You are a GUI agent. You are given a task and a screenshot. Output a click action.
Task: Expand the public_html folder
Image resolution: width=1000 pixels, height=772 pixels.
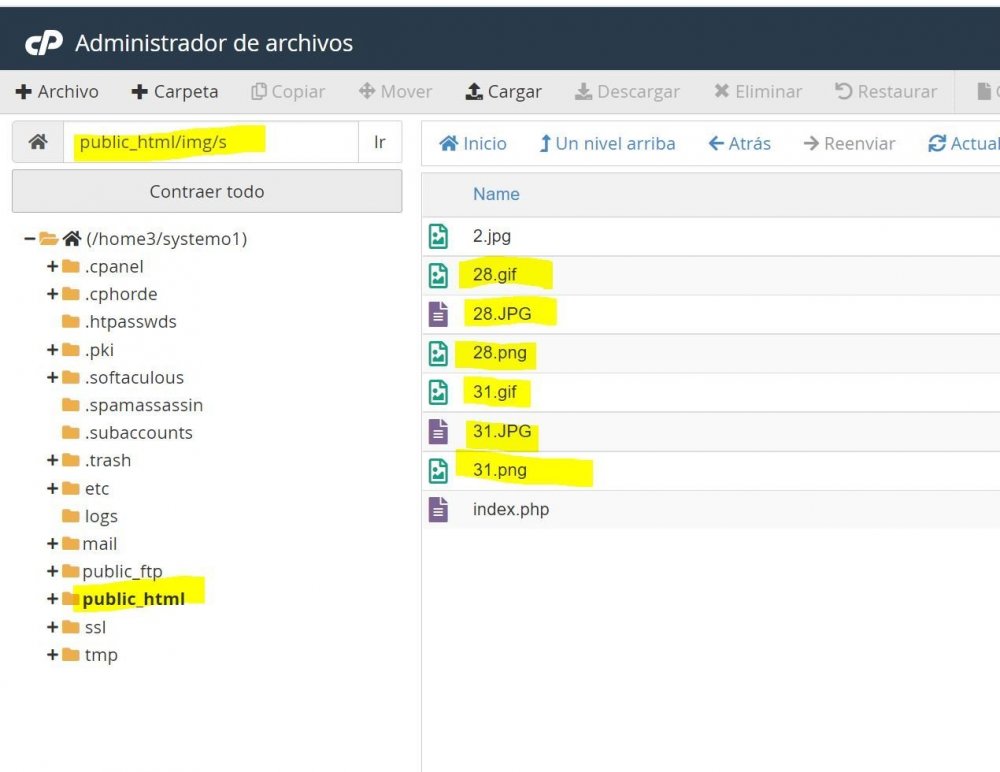[52, 598]
